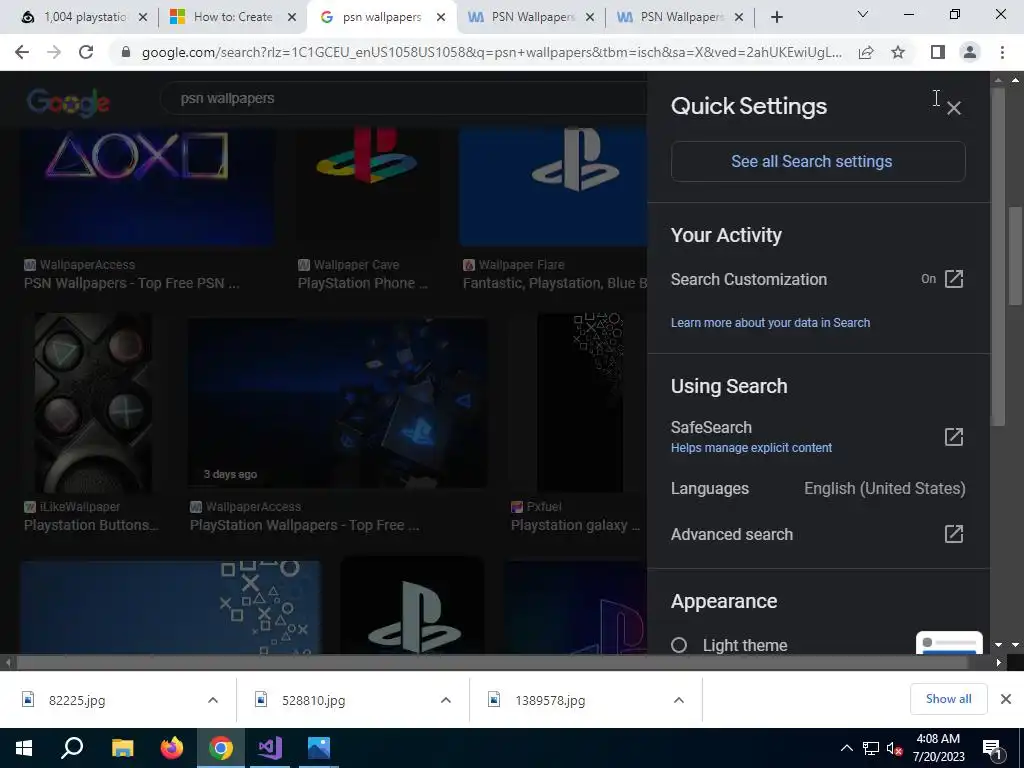Open Photos app from taskbar
The image size is (1024, 768).
319,748
